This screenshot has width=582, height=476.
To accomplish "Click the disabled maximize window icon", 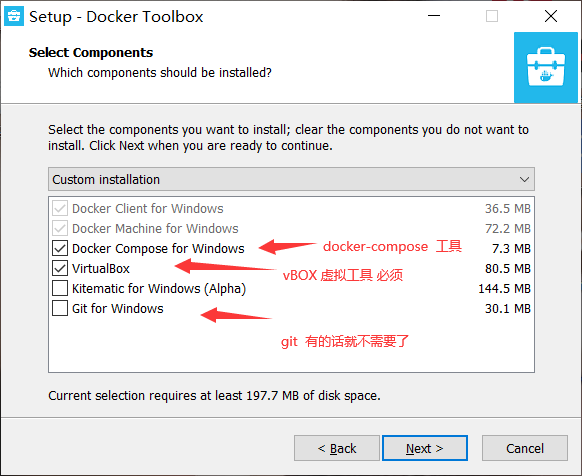I will tap(492, 16).
